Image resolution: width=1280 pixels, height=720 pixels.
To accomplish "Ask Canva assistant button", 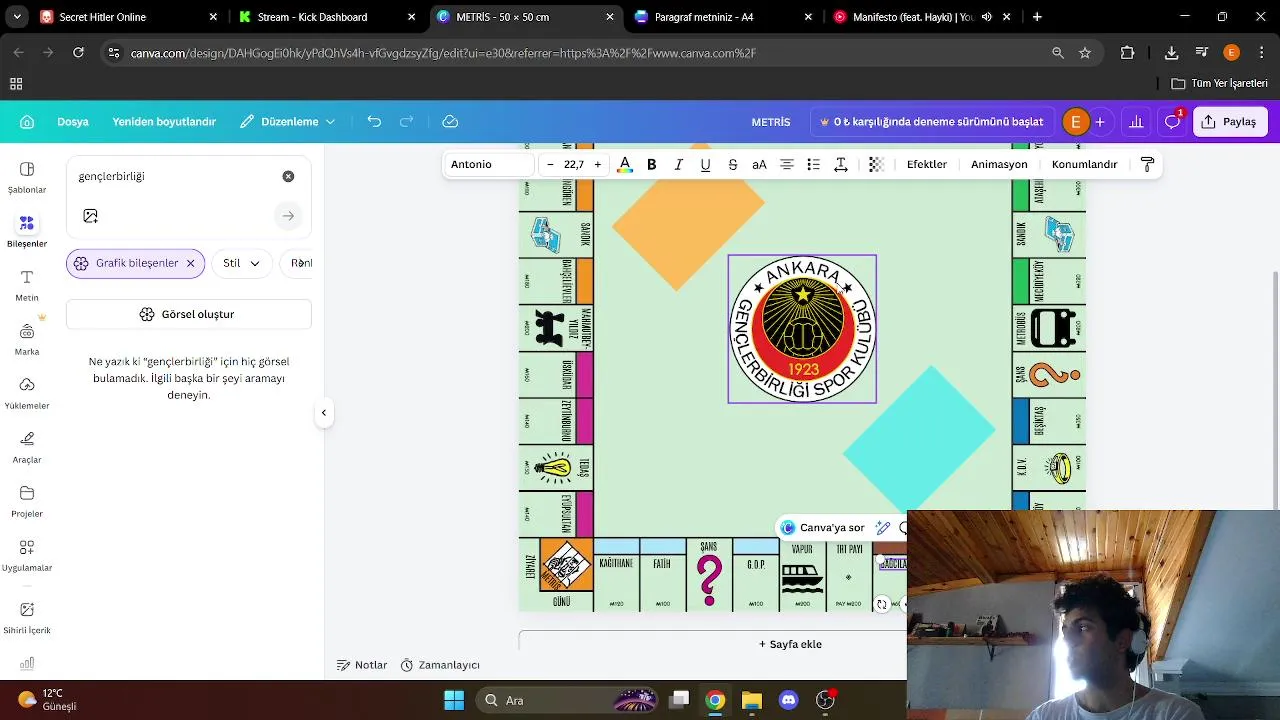I will [823, 527].
